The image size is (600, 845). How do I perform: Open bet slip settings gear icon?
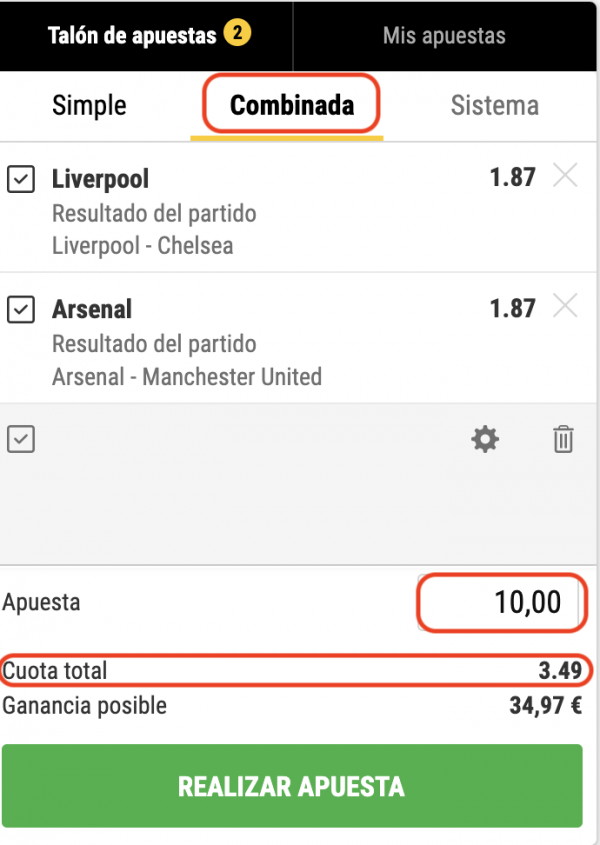485,439
